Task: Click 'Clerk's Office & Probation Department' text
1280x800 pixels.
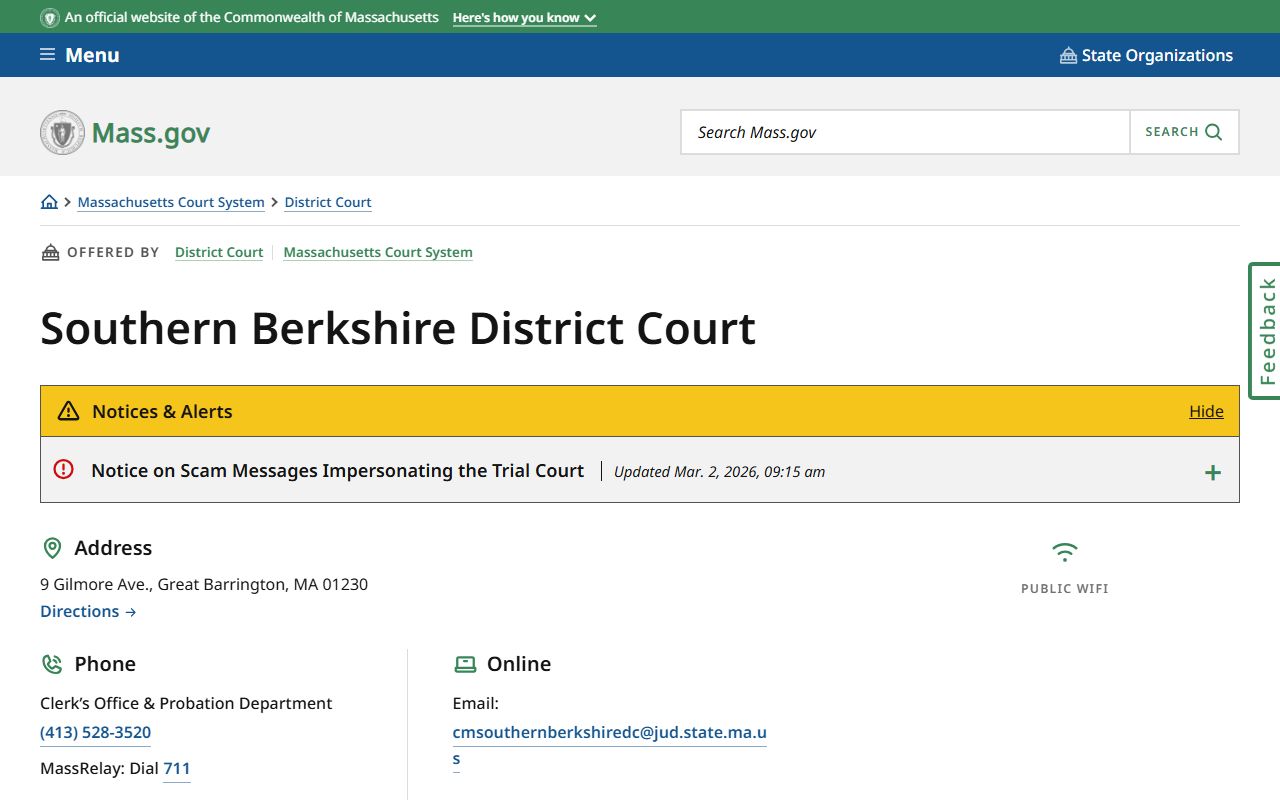Action: tap(186, 703)
